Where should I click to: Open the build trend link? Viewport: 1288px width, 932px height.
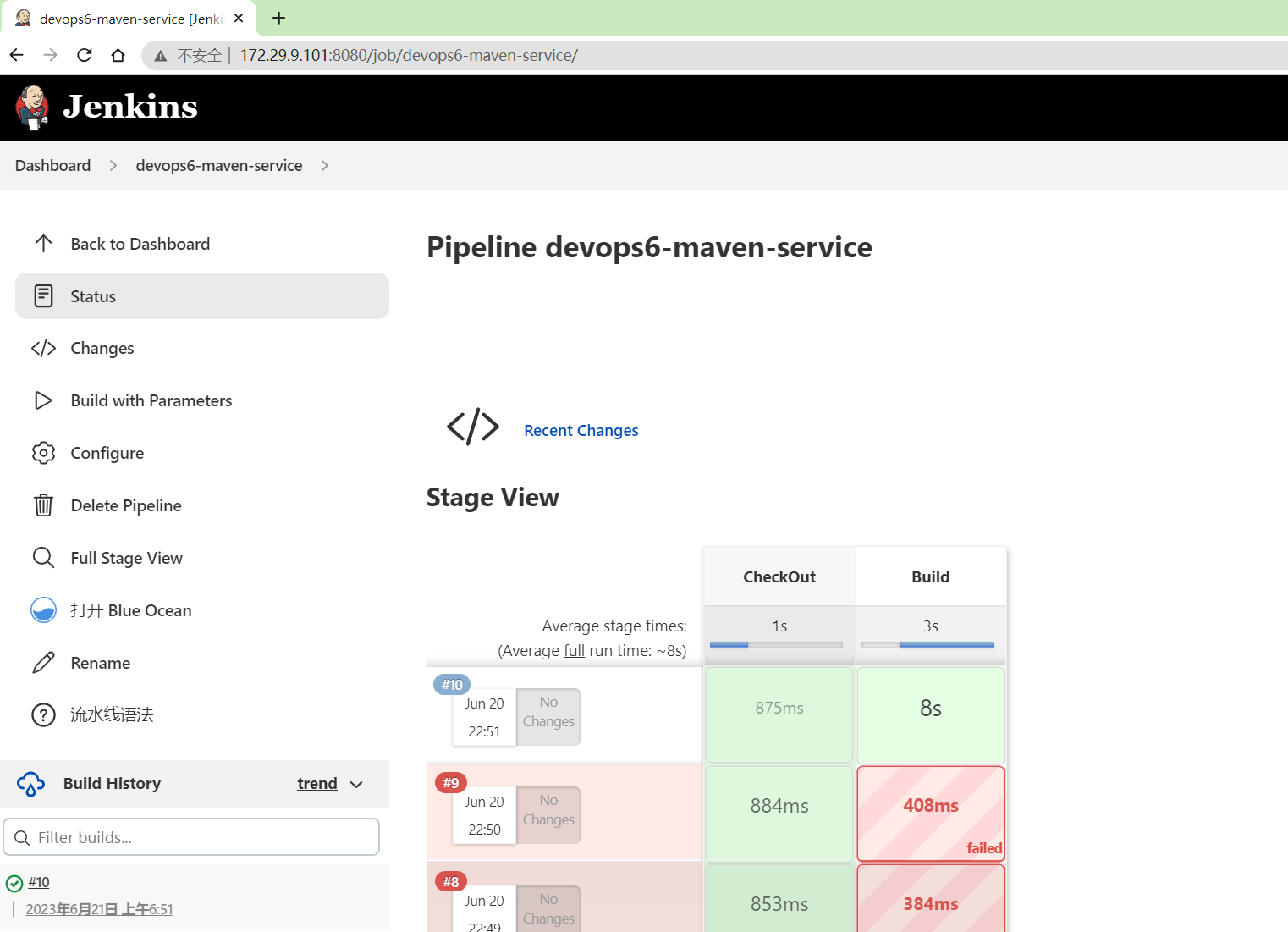(317, 784)
